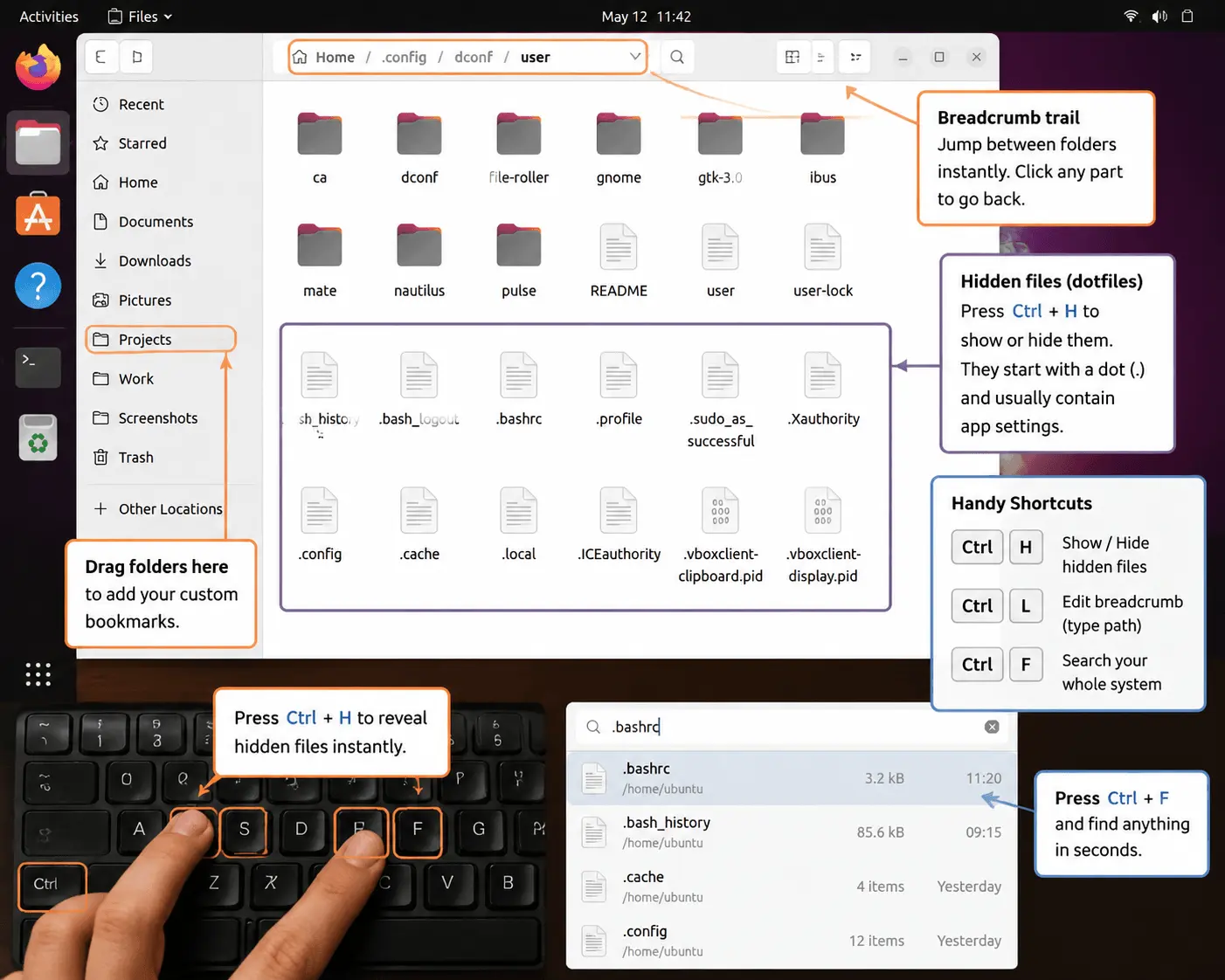Launch Ubuntu Software from the dock
The width and height of the screenshot is (1225, 980).
tap(38, 215)
